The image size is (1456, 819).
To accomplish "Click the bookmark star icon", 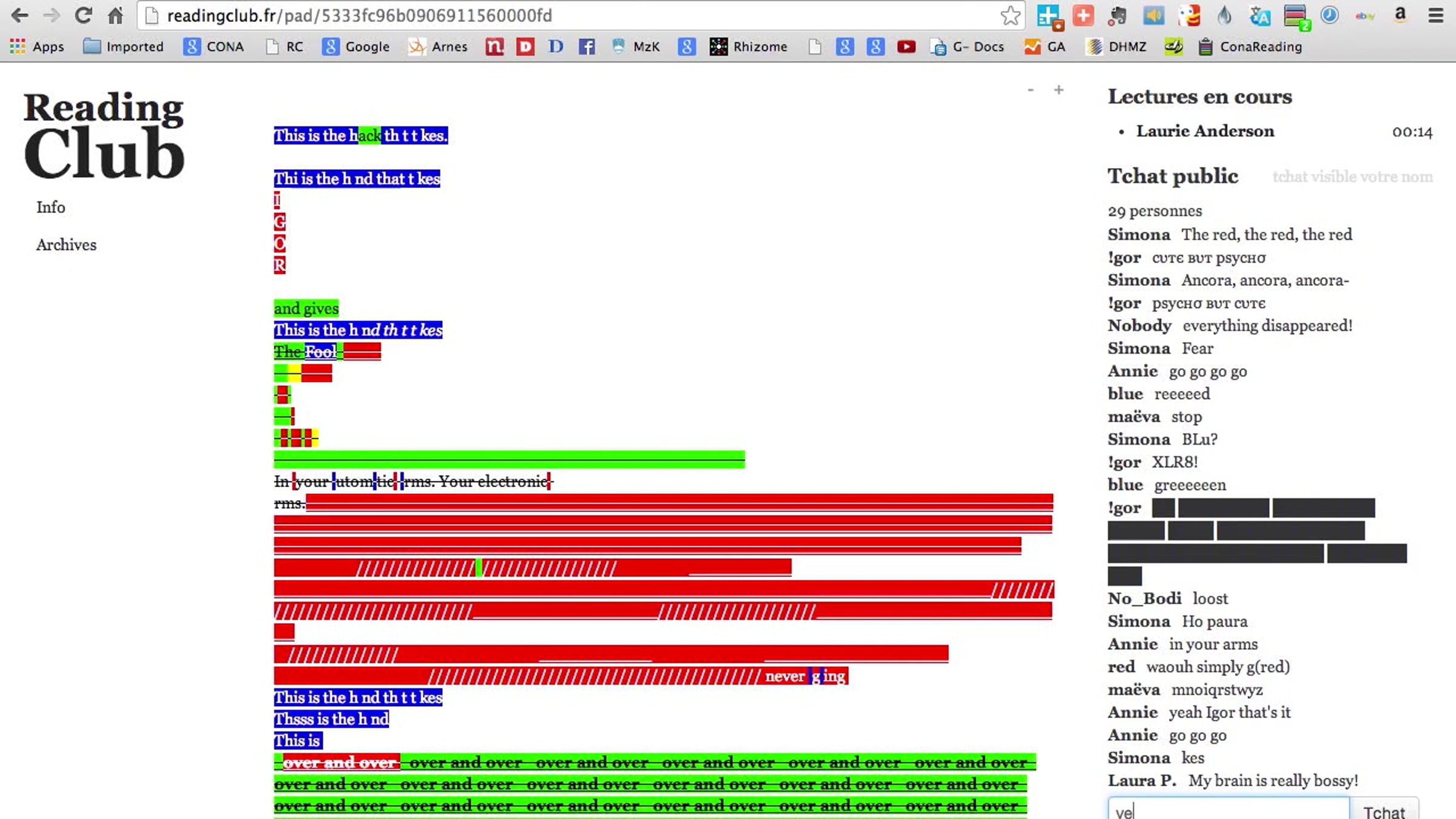I will pyautogui.click(x=1010, y=15).
